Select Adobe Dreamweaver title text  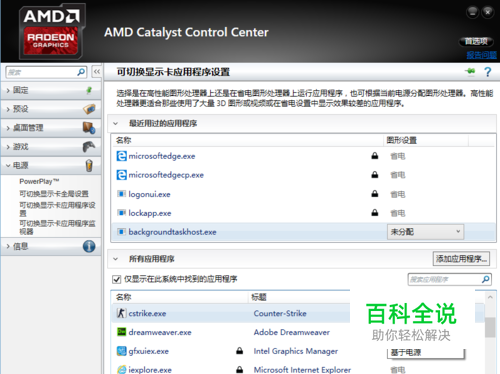[x=292, y=332]
